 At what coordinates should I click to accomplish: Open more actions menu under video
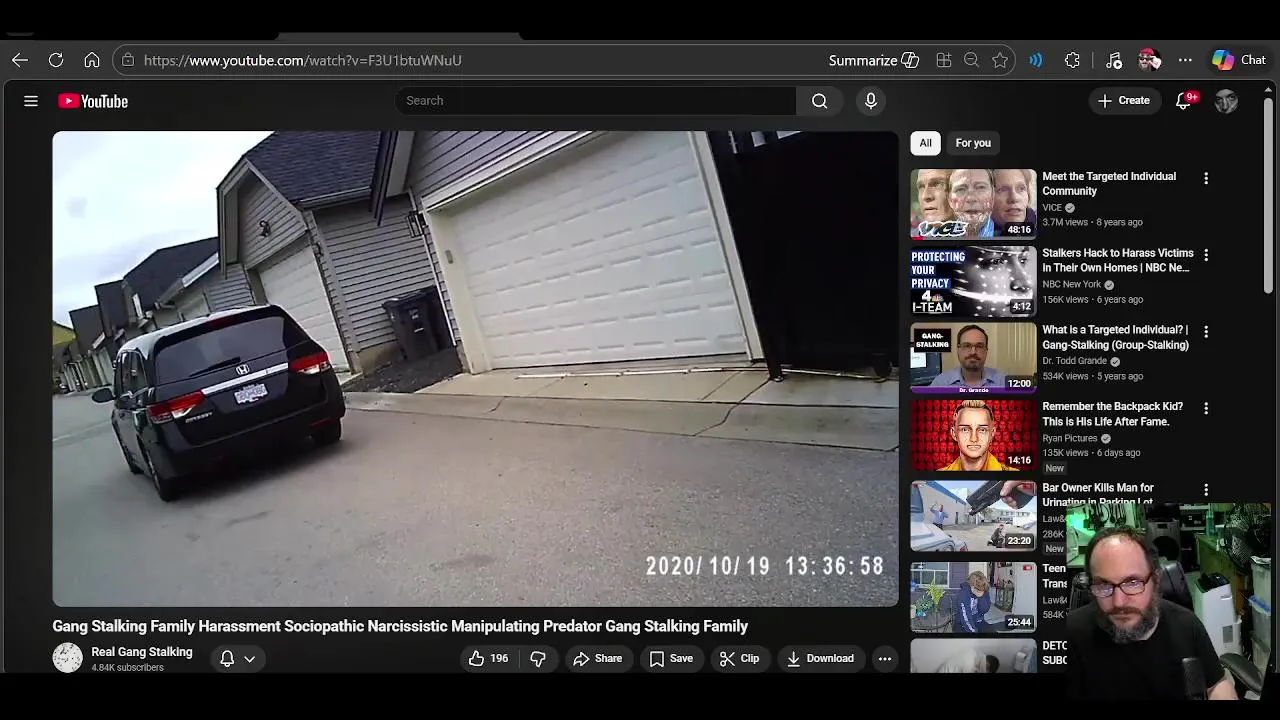(884, 658)
